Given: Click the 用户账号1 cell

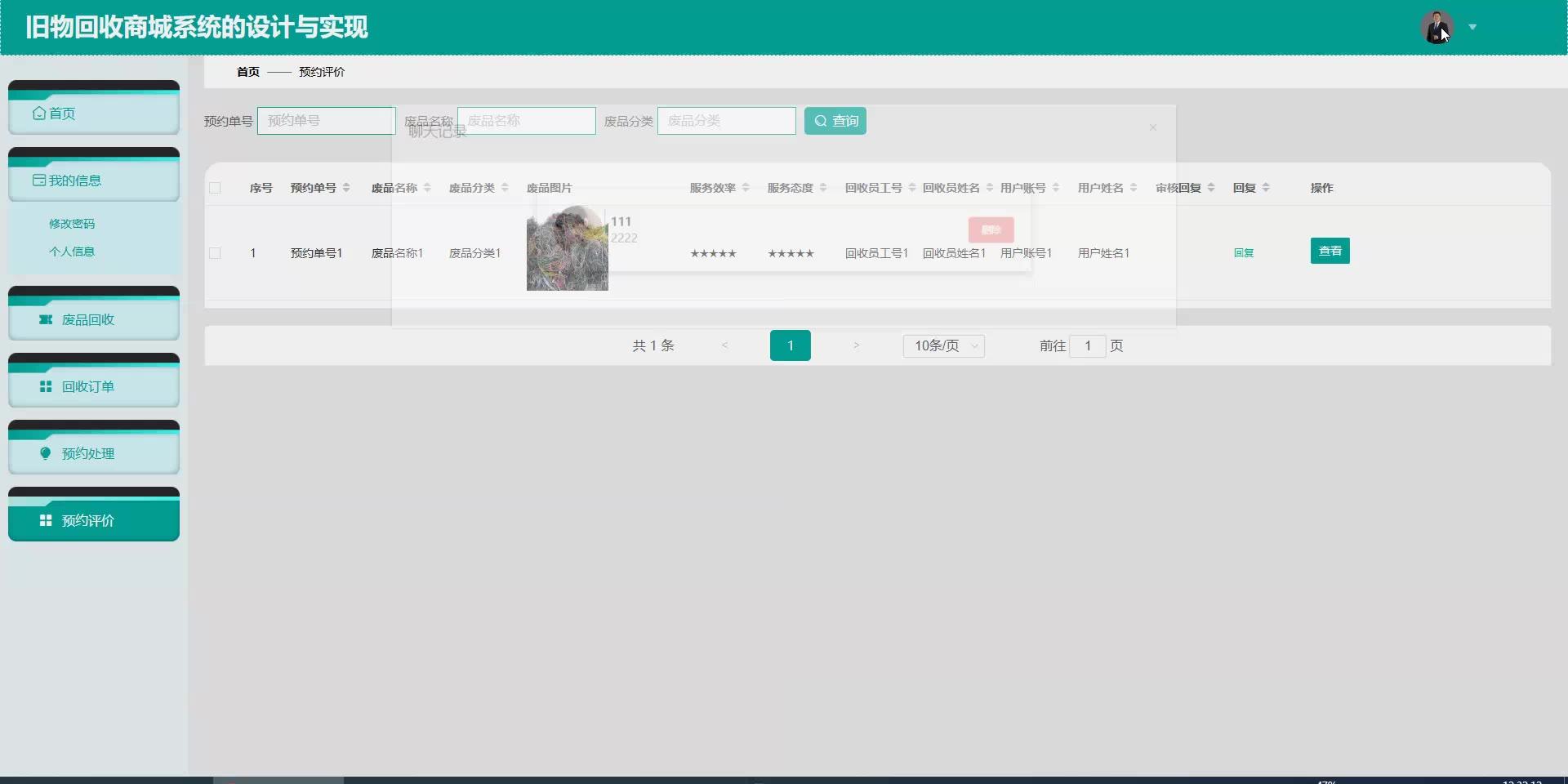Looking at the screenshot, I should (1027, 253).
